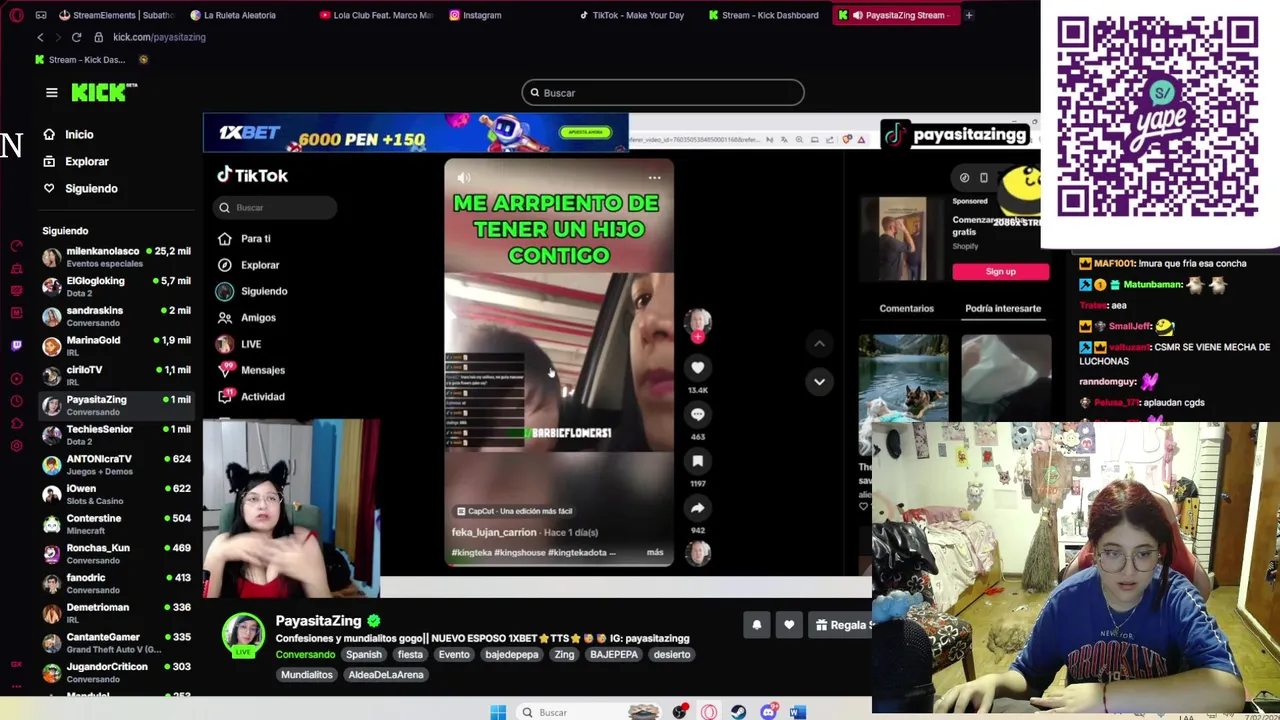Go back with browser back arrow
The height and width of the screenshot is (720, 1280).
[x=40, y=37]
